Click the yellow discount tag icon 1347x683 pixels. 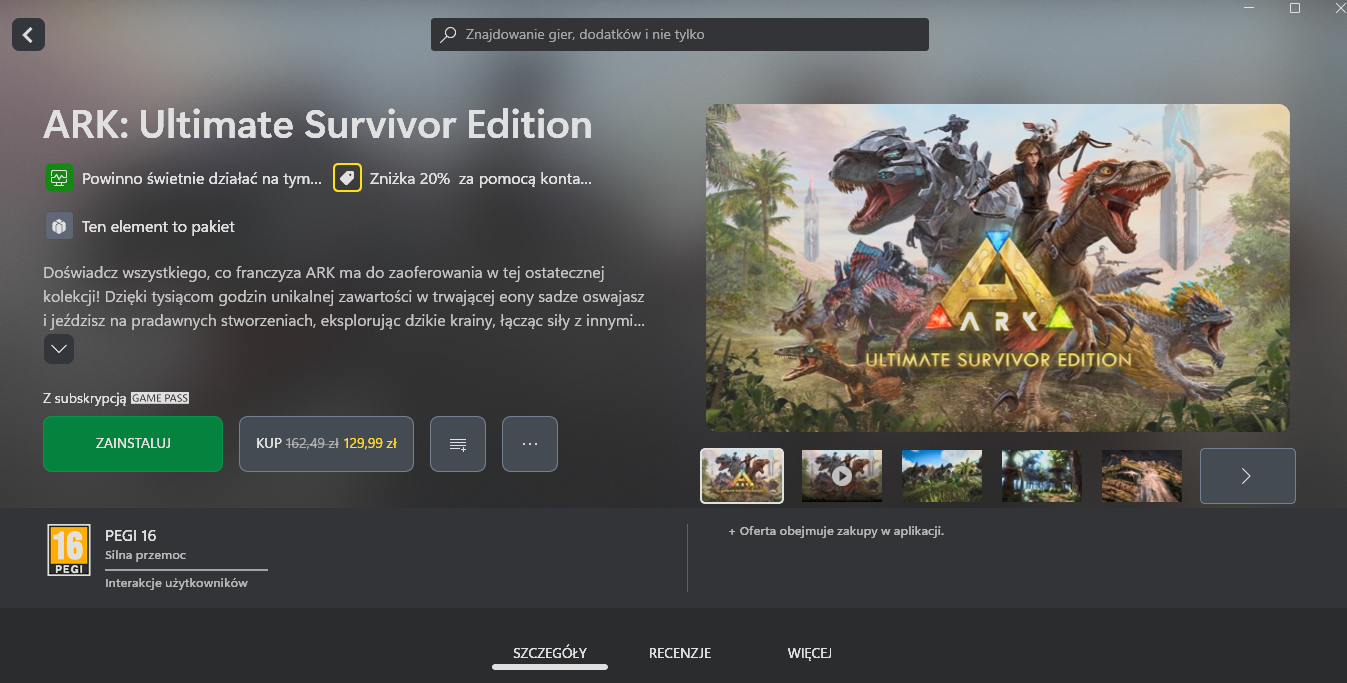[347, 178]
